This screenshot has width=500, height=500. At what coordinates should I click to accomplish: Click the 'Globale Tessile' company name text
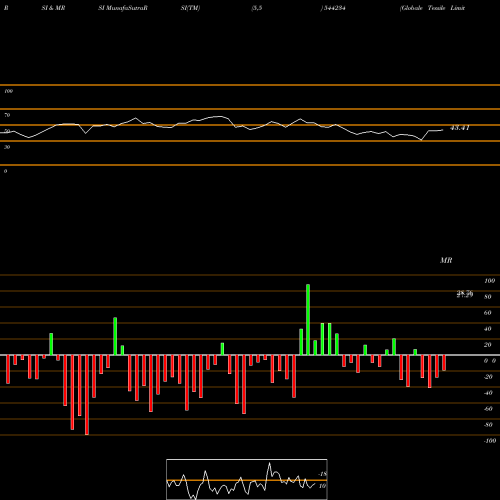[424, 8]
